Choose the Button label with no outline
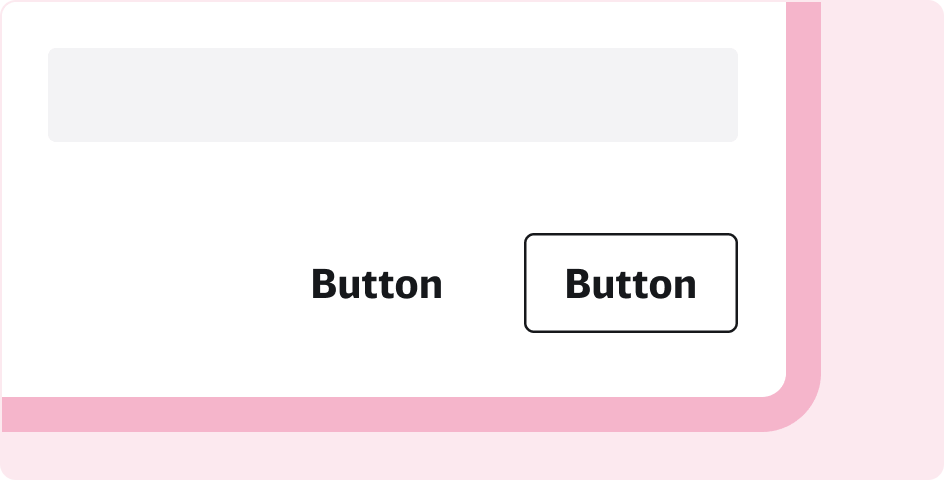Viewport: 944px width, 480px height. point(376,284)
